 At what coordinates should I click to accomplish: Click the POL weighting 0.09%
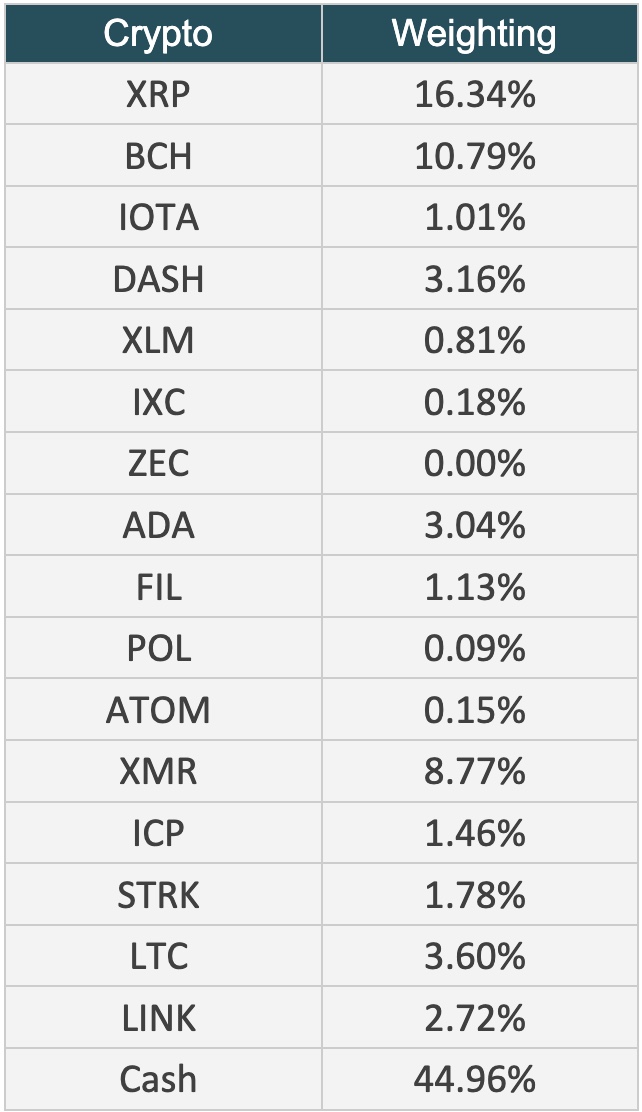coord(475,649)
